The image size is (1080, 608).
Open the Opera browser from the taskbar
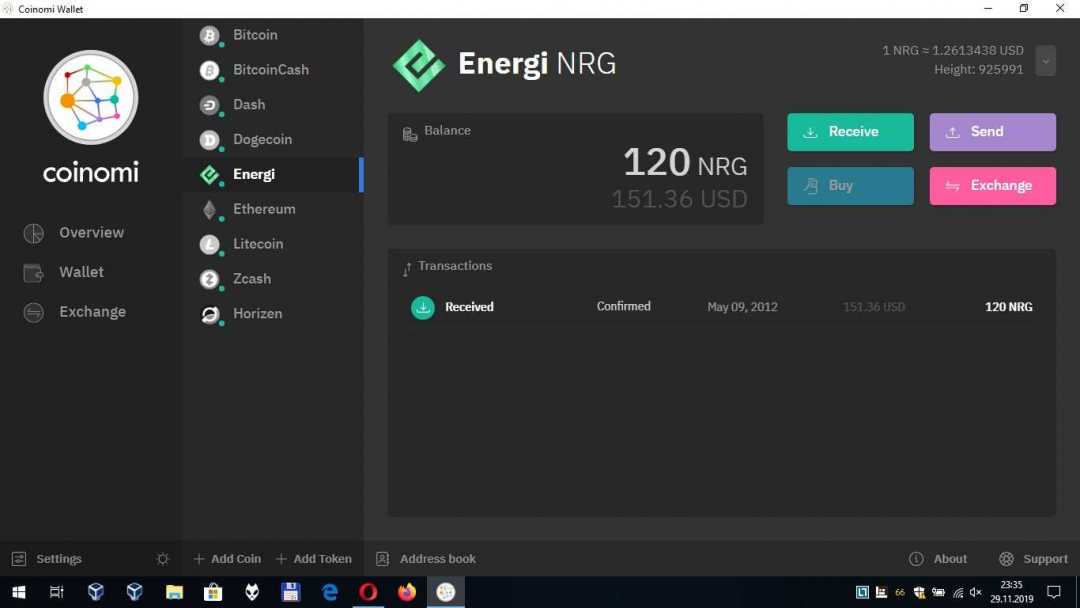click(368, 591)
